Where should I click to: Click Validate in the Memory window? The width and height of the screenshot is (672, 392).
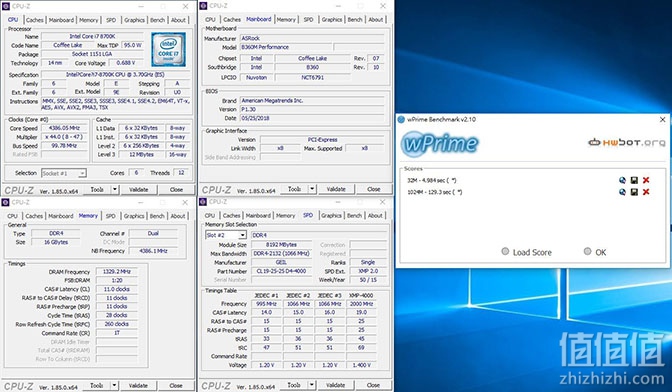click(138, 386)
